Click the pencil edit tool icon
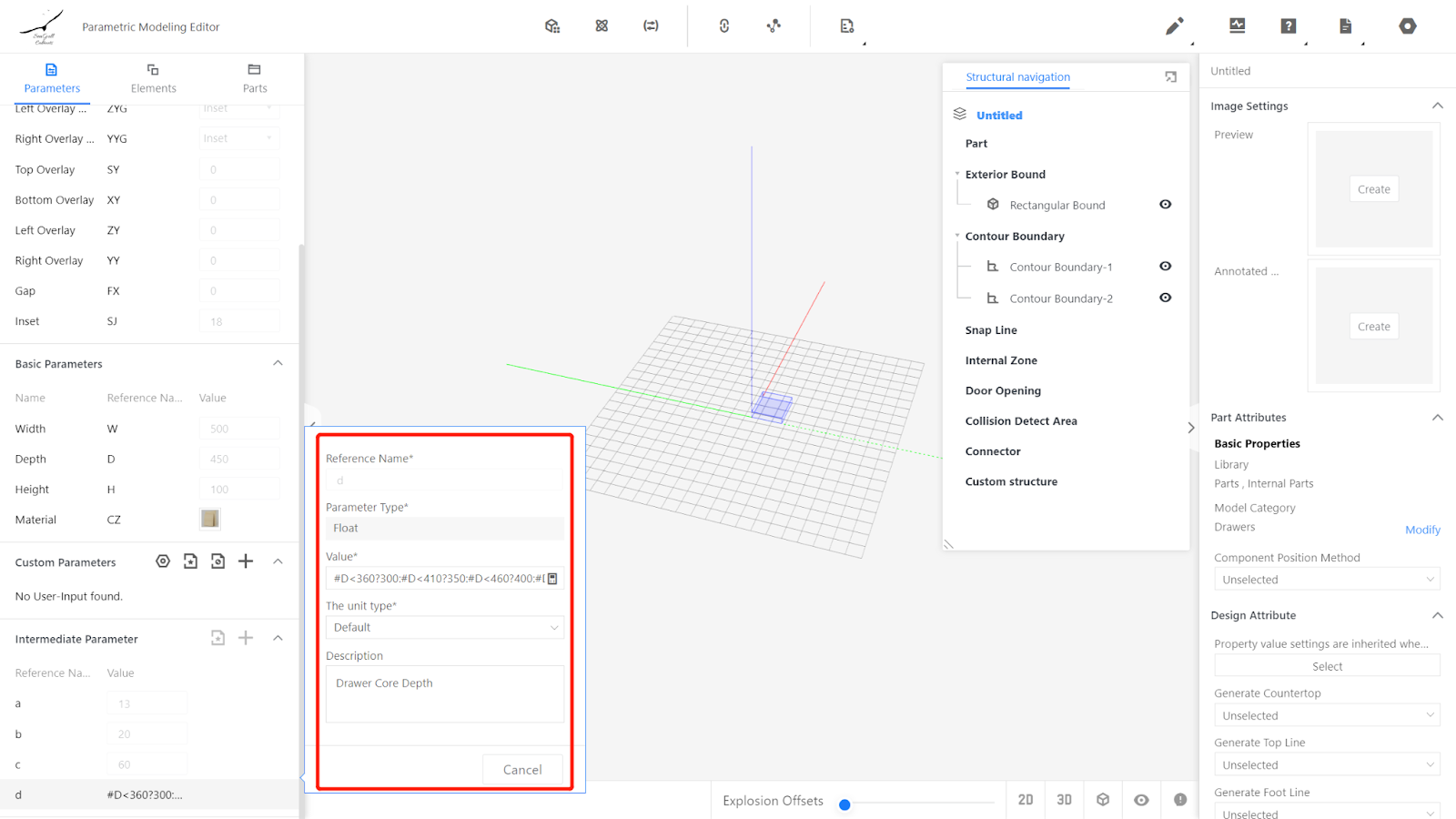 pyautogui.click(x=1174, y=26)
